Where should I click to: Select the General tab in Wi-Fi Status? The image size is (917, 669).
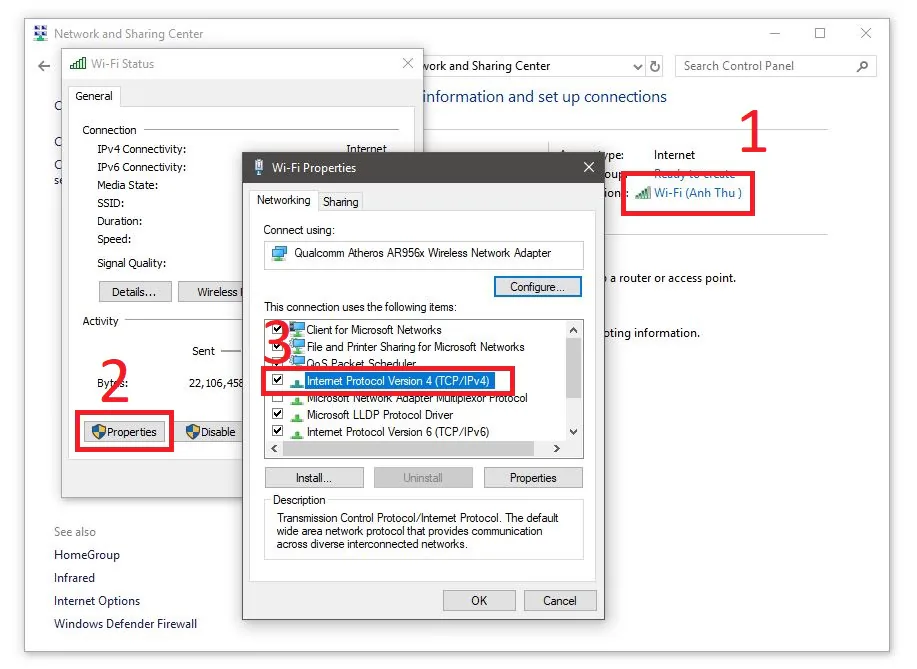pos(94,96)
